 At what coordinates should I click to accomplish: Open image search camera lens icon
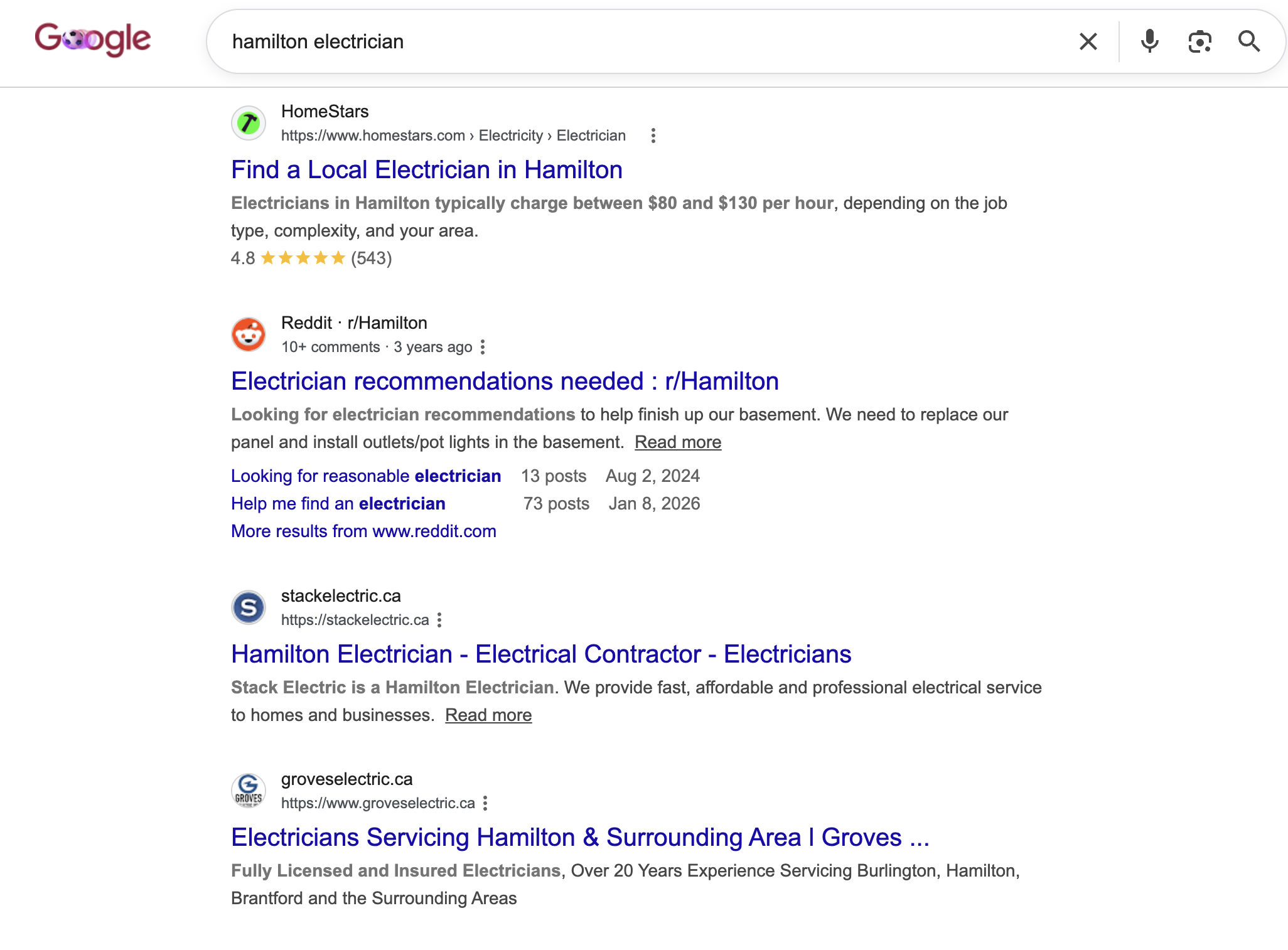point(1199,41)
